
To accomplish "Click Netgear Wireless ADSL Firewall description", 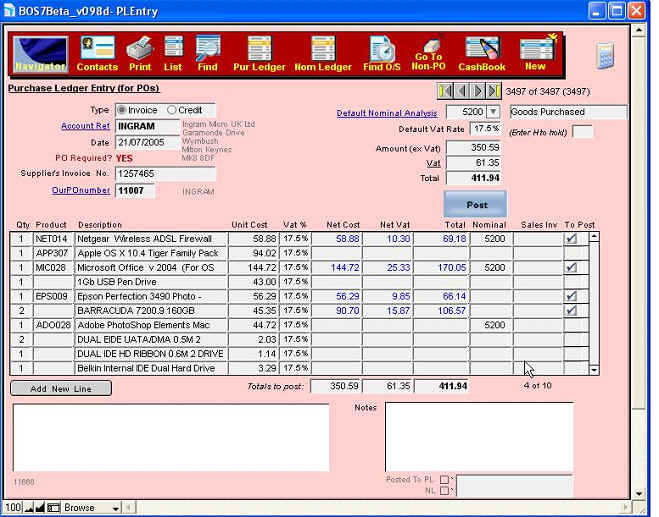I will [x=151, y=239].
